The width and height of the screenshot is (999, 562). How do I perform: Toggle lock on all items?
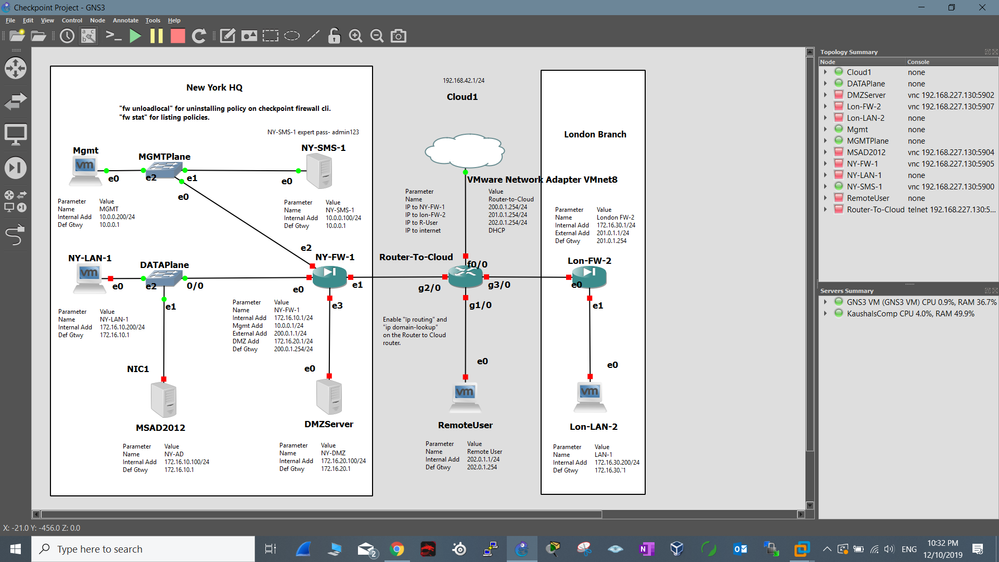click(x=334, y=36)
